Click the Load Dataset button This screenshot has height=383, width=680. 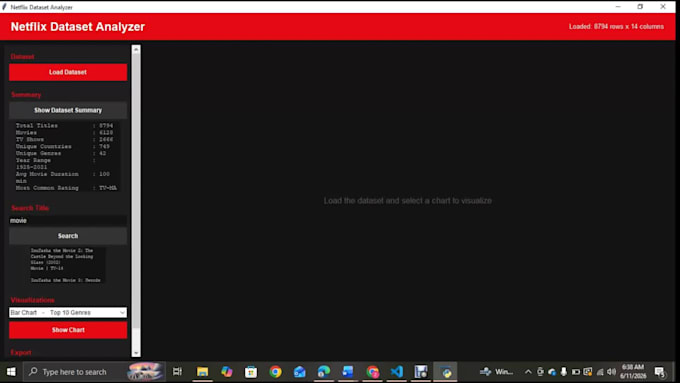point(68,72)
